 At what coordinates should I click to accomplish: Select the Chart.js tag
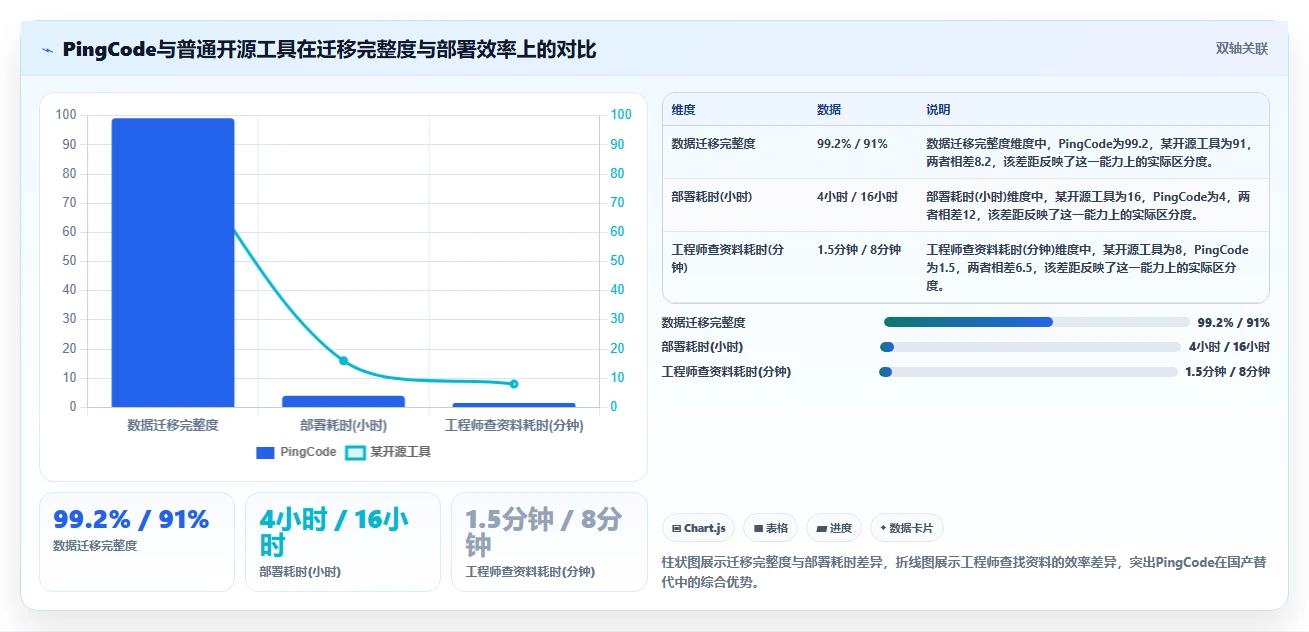click(699, 528)
